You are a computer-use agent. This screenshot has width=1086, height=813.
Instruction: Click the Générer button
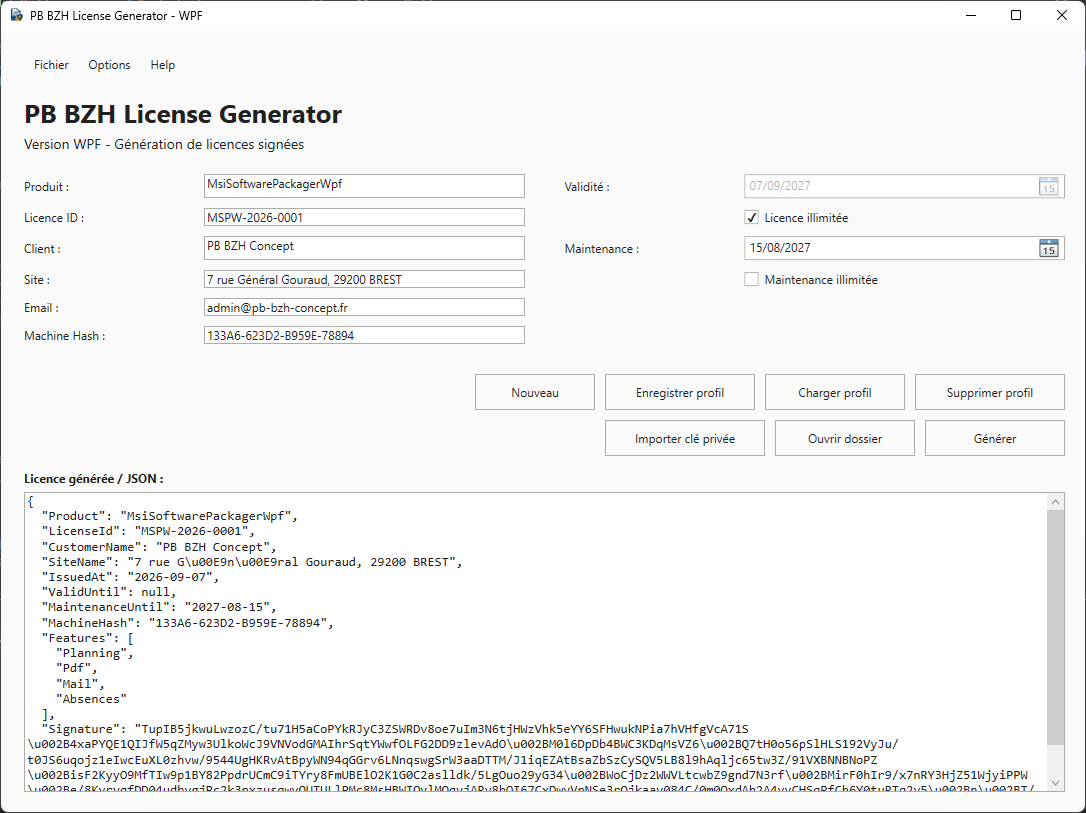[995, 438]
